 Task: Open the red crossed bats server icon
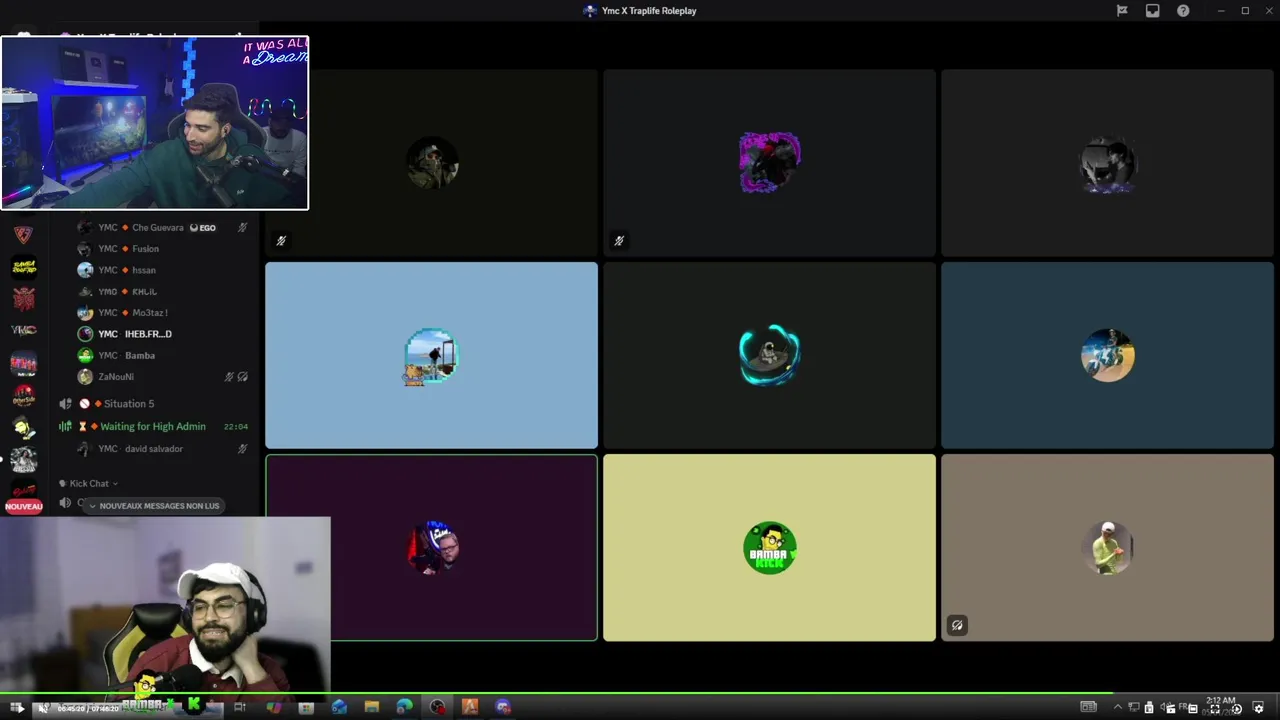tap(24, 298)
